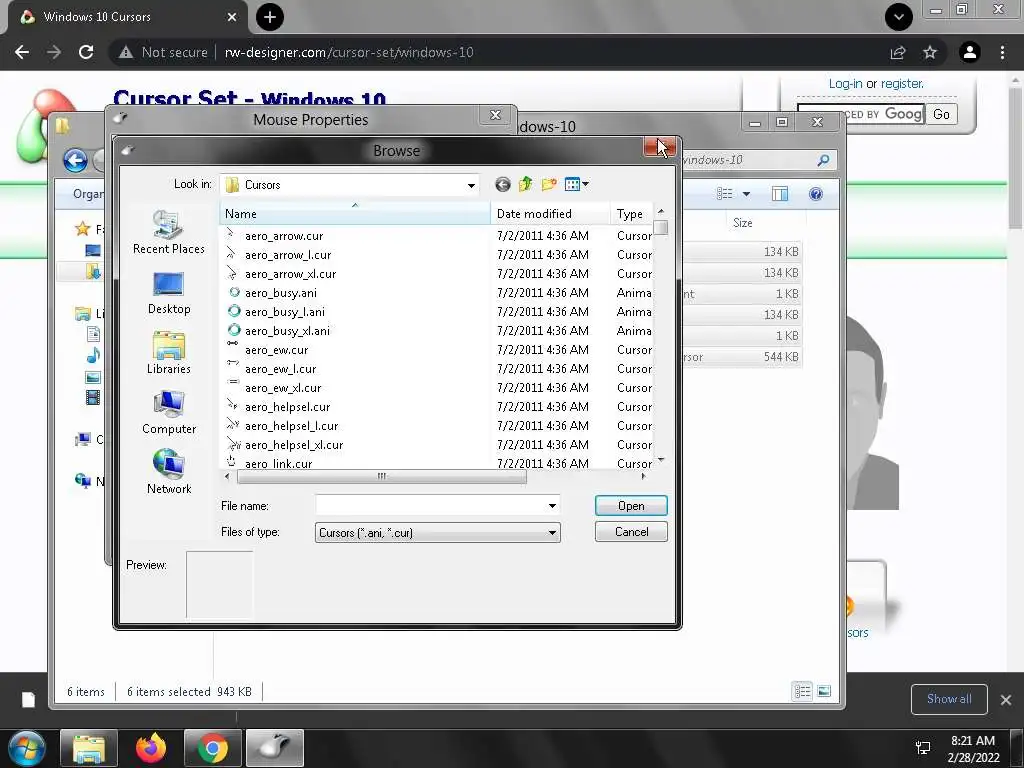
Task: Click the horizontal scrollbar in file list
Action: (381, 476)
